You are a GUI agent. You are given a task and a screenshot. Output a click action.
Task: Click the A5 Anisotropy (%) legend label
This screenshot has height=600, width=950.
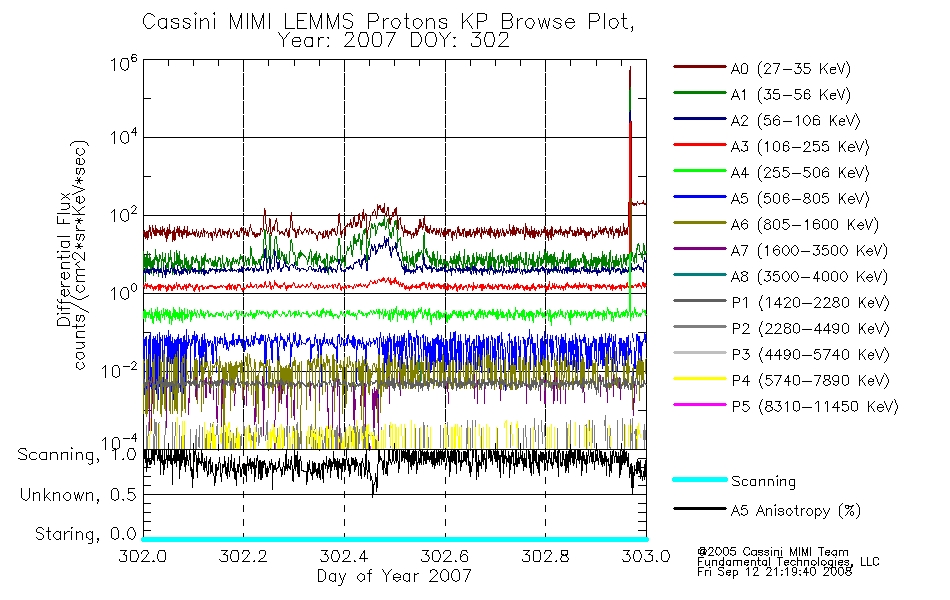(x=795, y=511)
